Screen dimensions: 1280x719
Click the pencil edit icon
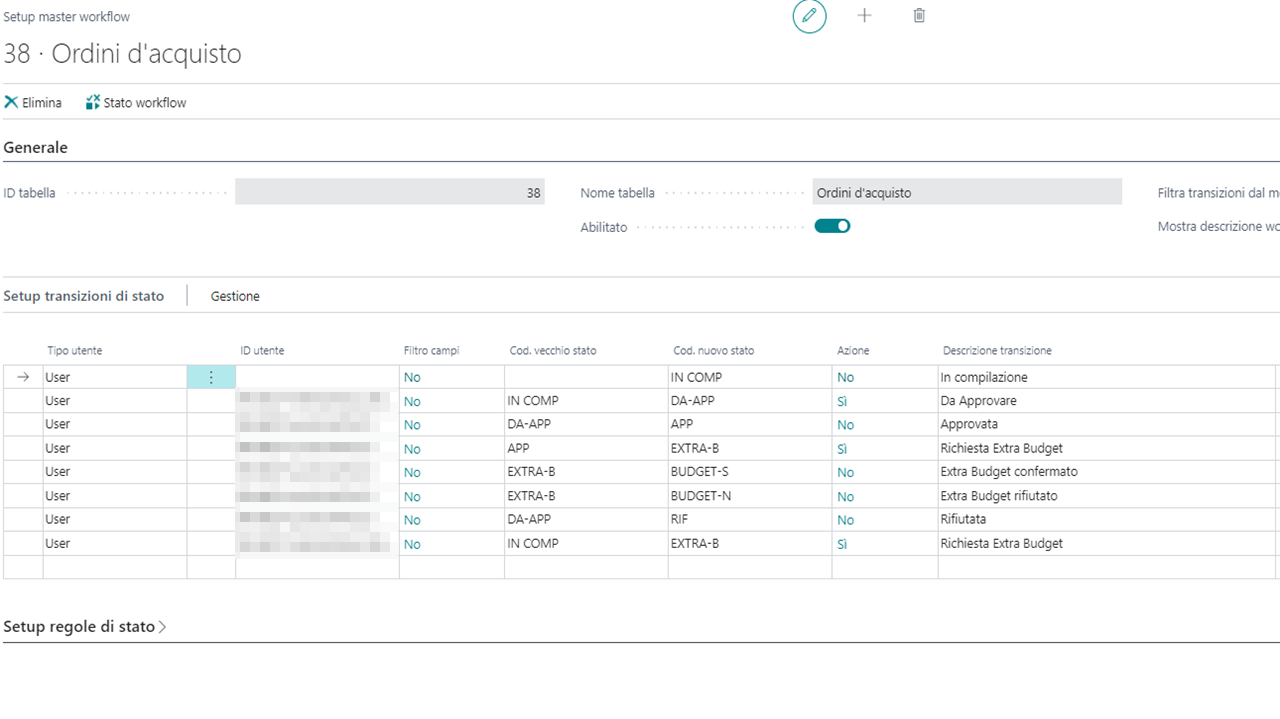click(809, 17)
